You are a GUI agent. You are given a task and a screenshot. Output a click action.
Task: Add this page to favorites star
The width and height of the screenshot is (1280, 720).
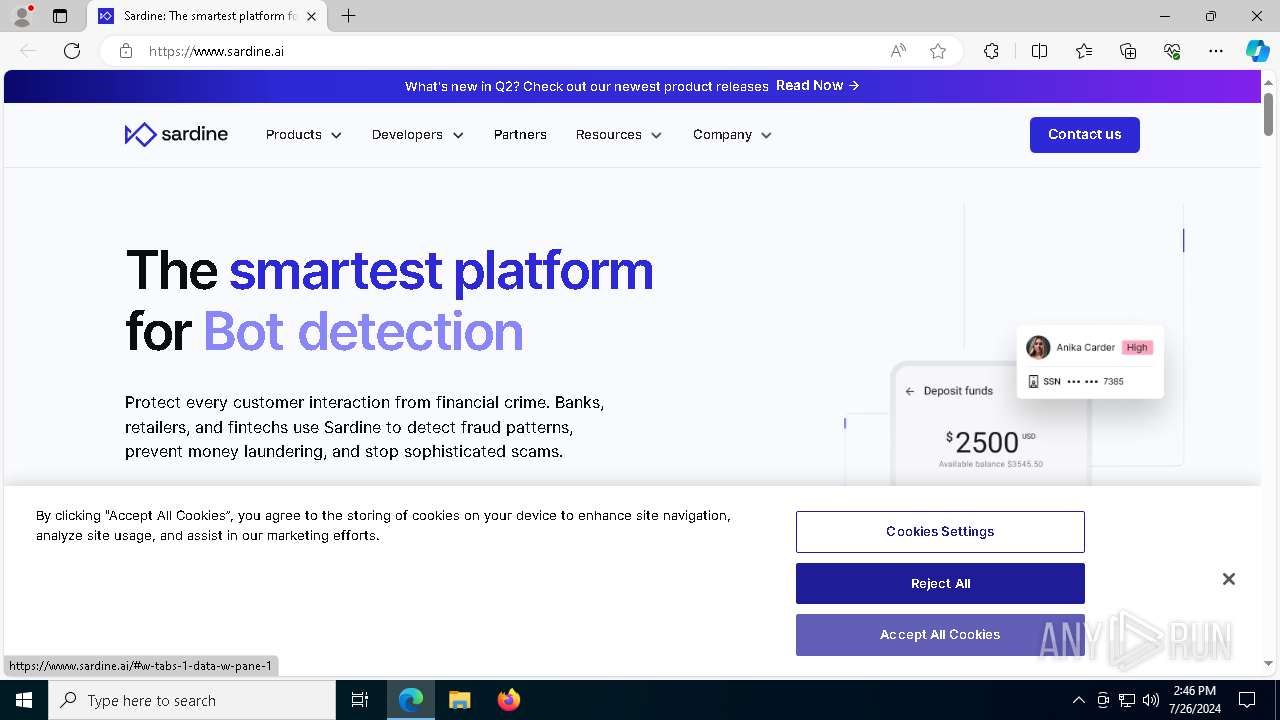pos(938,51)
